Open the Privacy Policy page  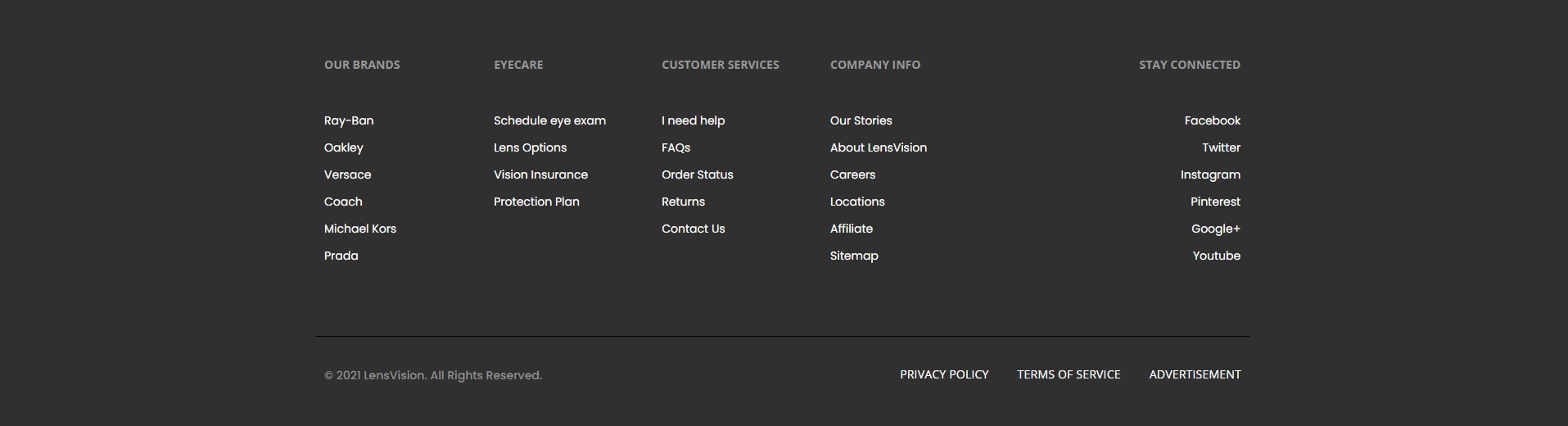click(x=944, y=374)
